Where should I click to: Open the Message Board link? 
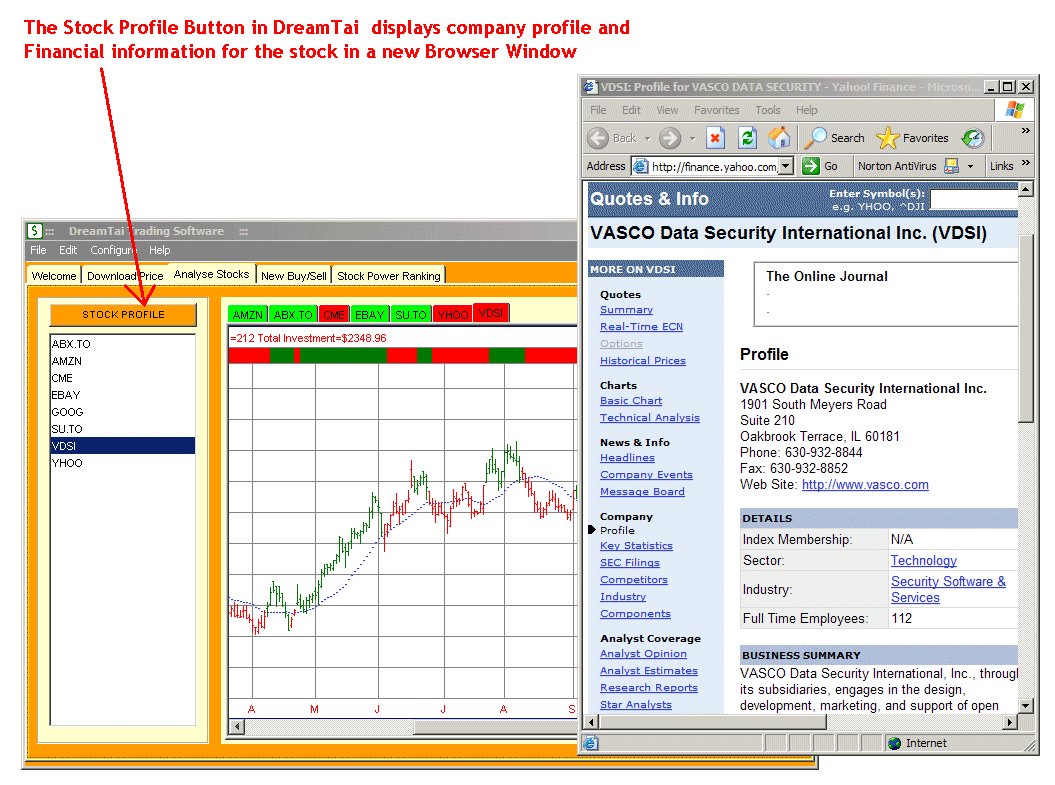[642, 492]
